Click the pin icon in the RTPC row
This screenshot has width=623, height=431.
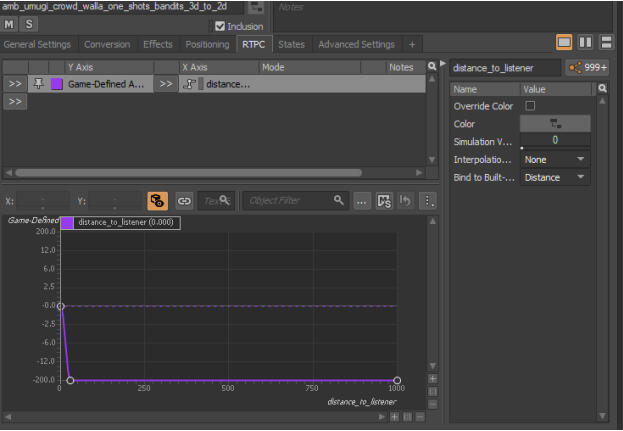tap(39, 85)
